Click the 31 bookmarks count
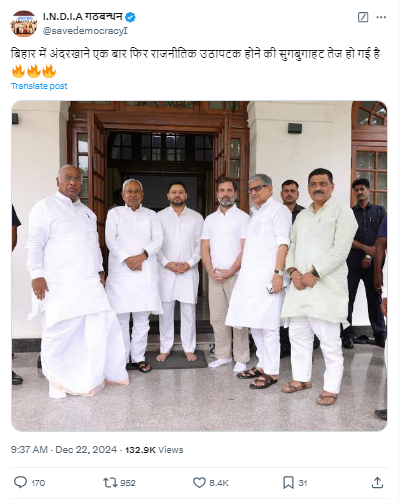 (x=303, y=483)
